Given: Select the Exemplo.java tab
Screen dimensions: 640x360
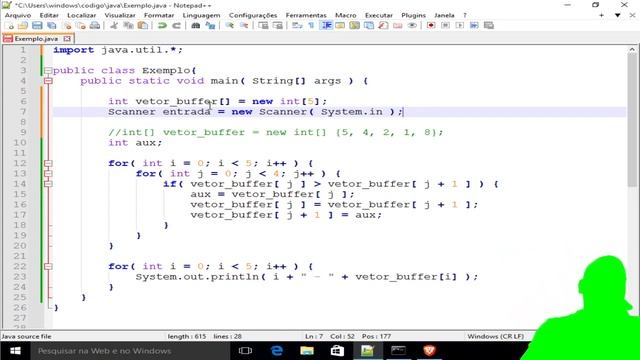Looking at the screenshot, I should [36, 39].
